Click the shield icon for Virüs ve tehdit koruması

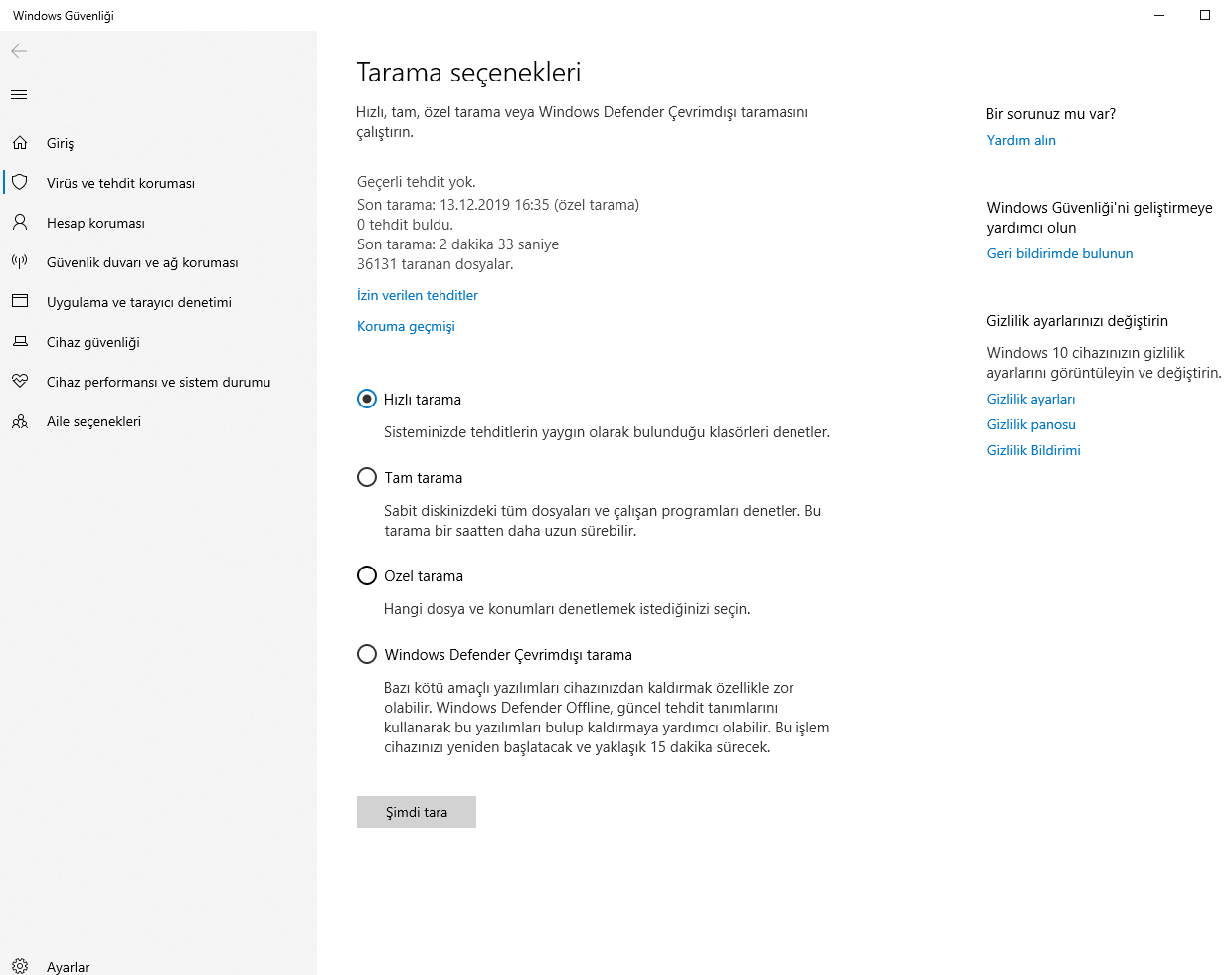coord(20,183)
